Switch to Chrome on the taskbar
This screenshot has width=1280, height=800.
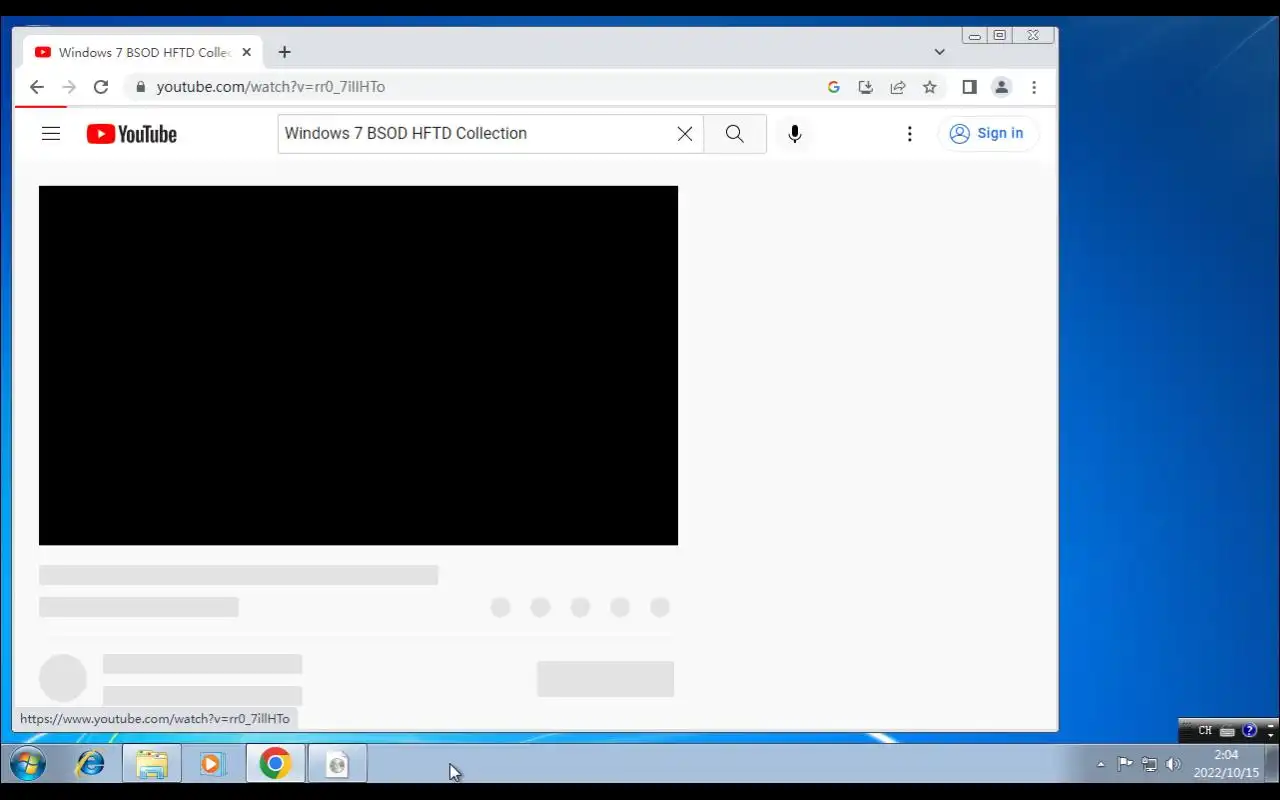tap(275, 765)
